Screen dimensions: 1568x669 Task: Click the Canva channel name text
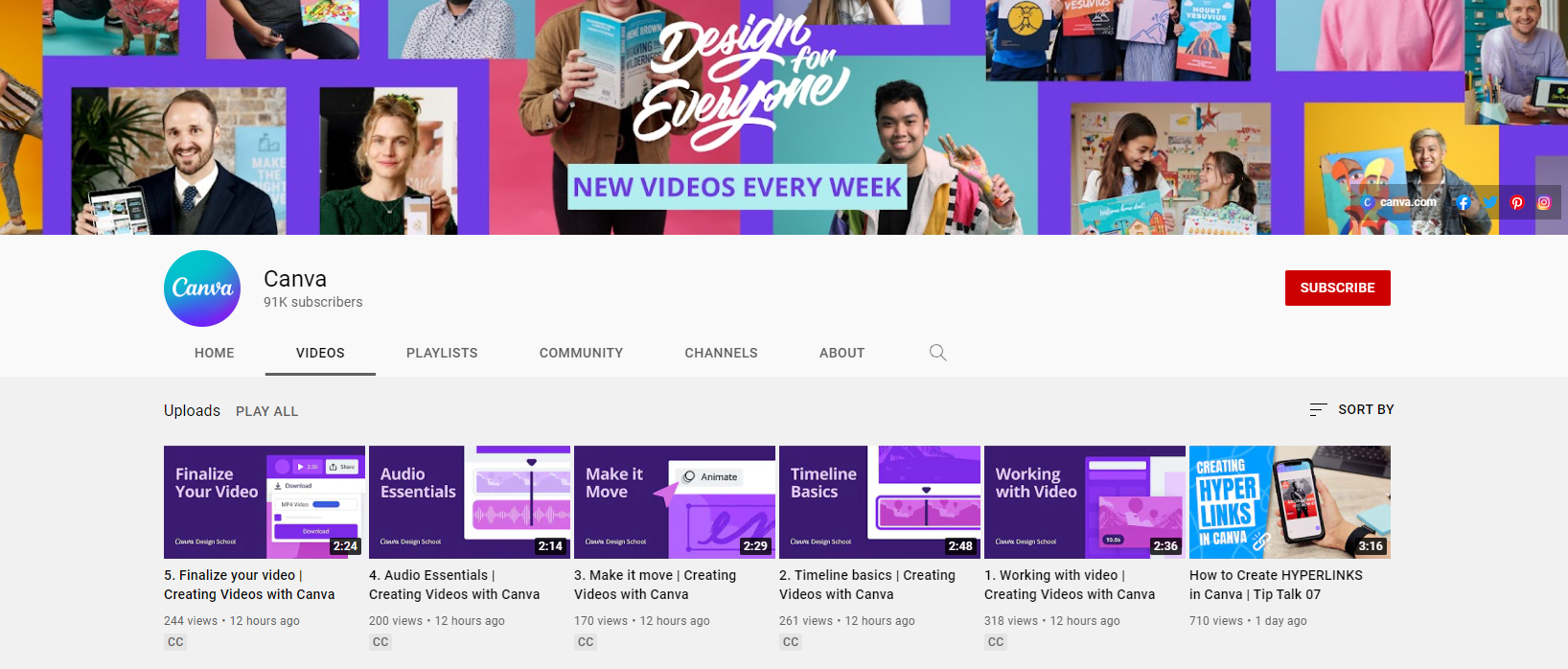[x=295, y=279]
